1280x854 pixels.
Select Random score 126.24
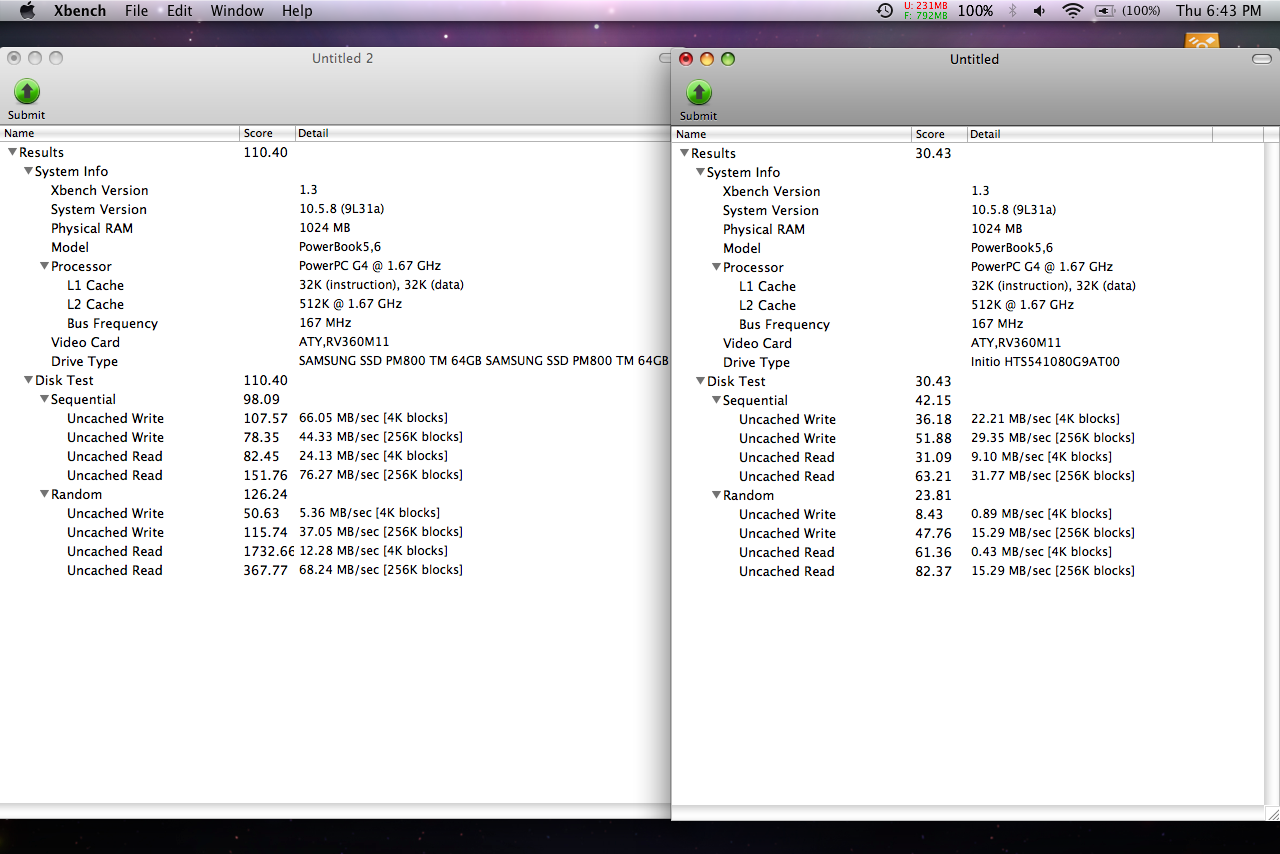265,494
